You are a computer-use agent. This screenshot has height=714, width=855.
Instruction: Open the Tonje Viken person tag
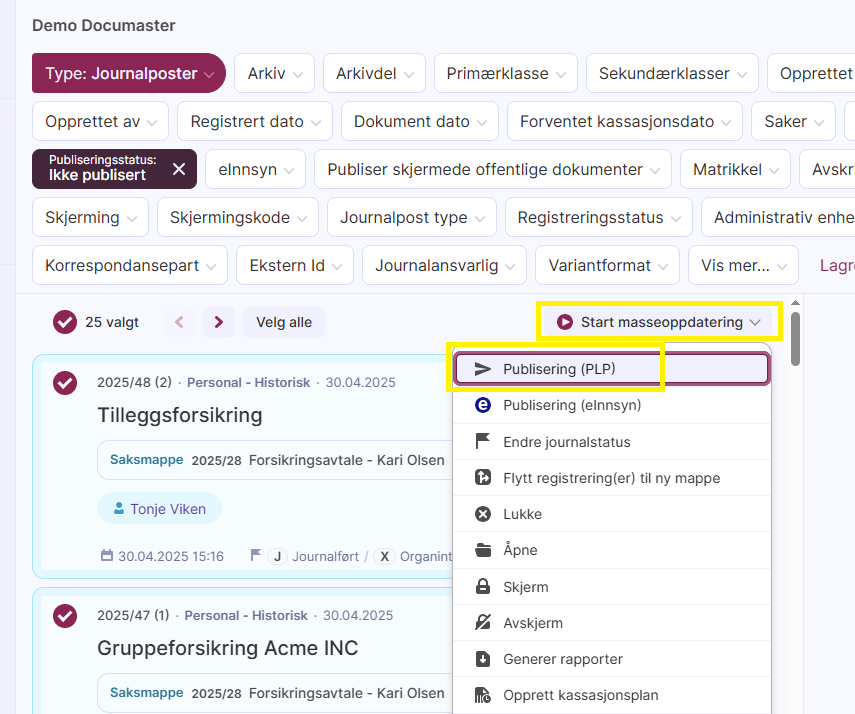coord(160,508)
